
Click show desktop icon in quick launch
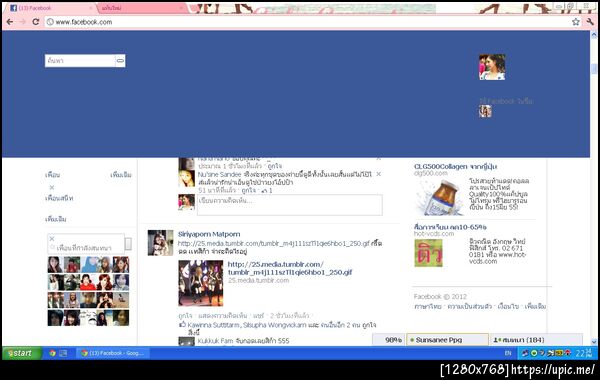pos(63,353)
